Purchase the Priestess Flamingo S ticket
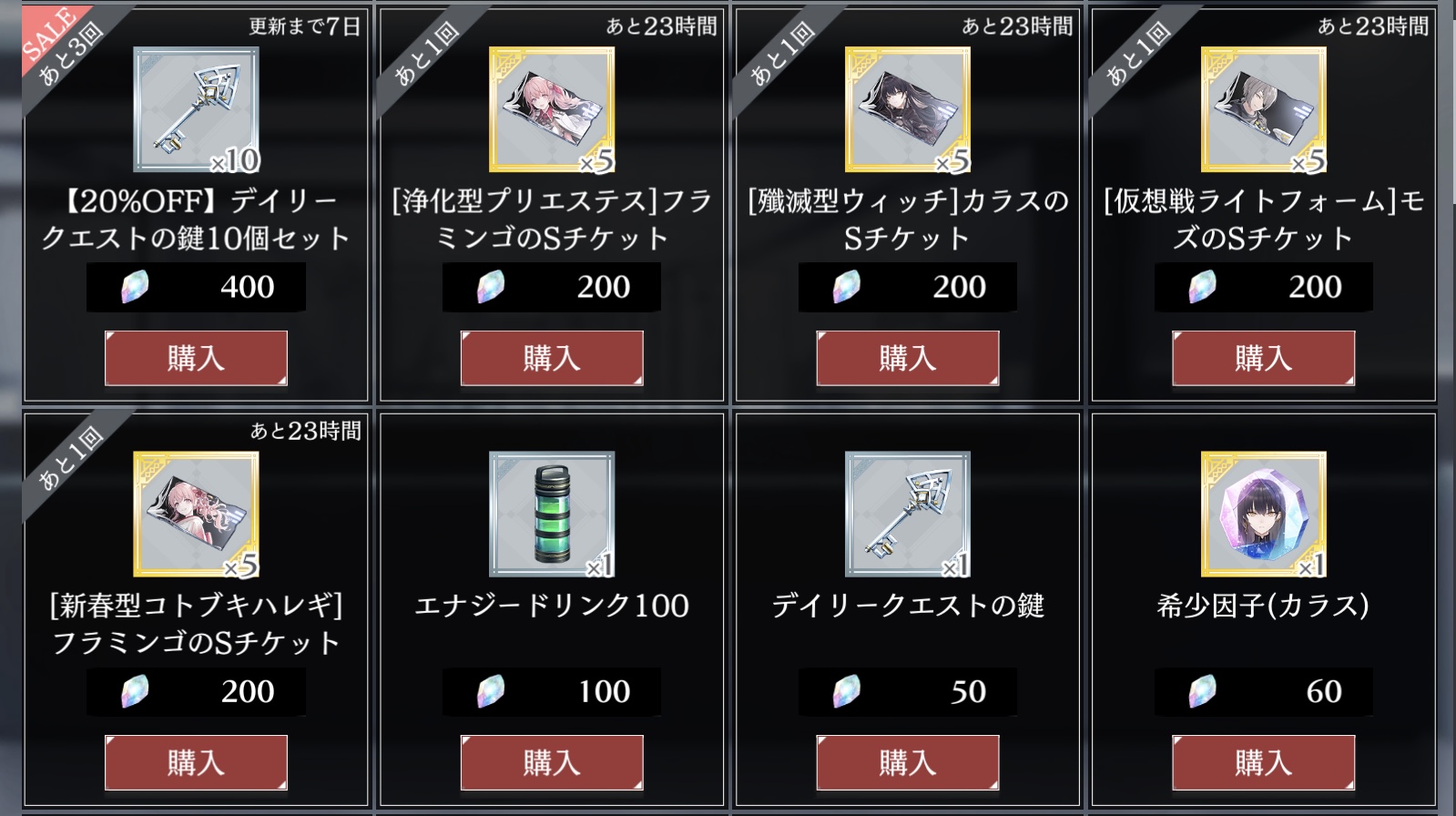The width and height of the screenshot is (1456, 816). tap(552, 358)
